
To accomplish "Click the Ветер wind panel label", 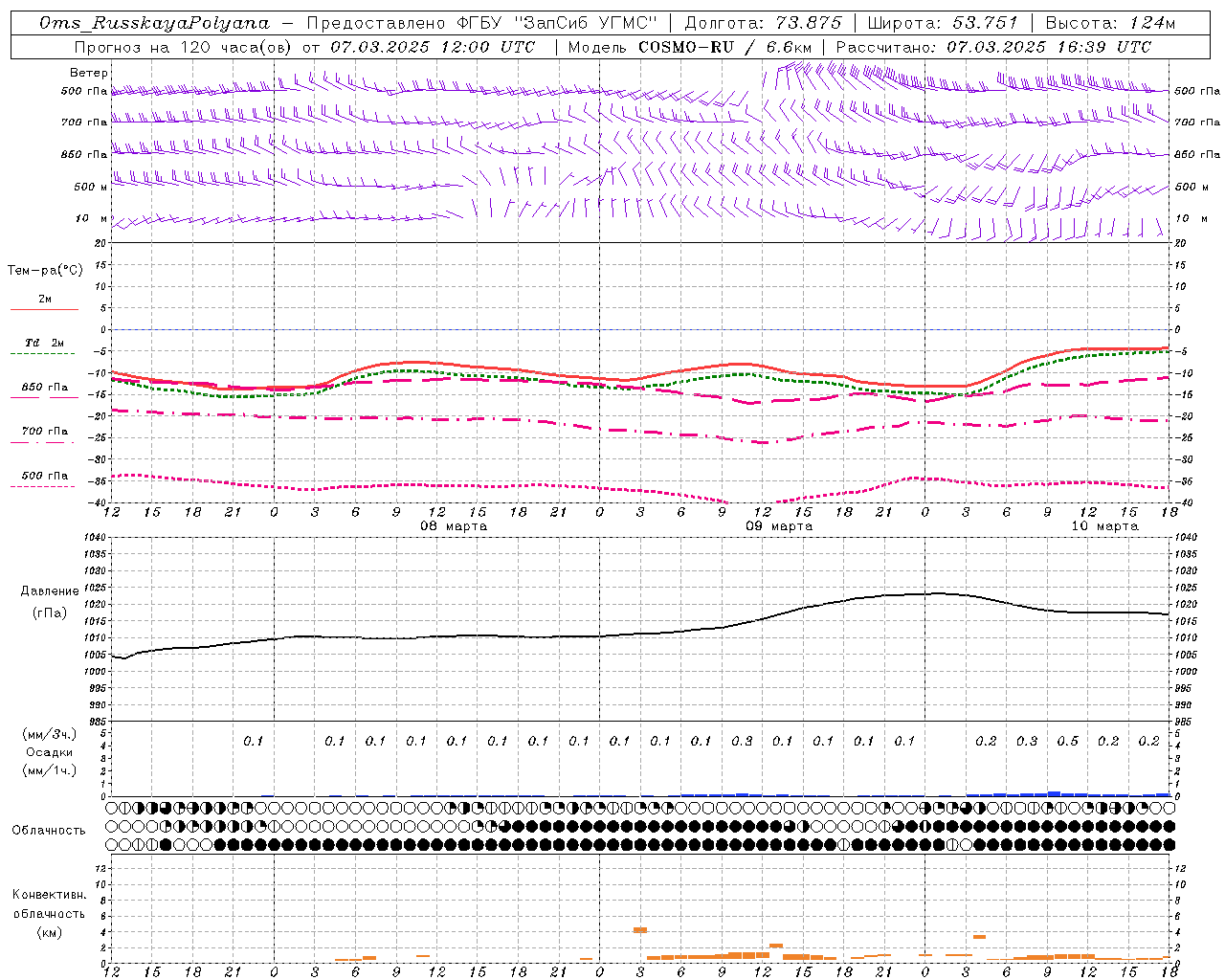I will tap(89, 73).
